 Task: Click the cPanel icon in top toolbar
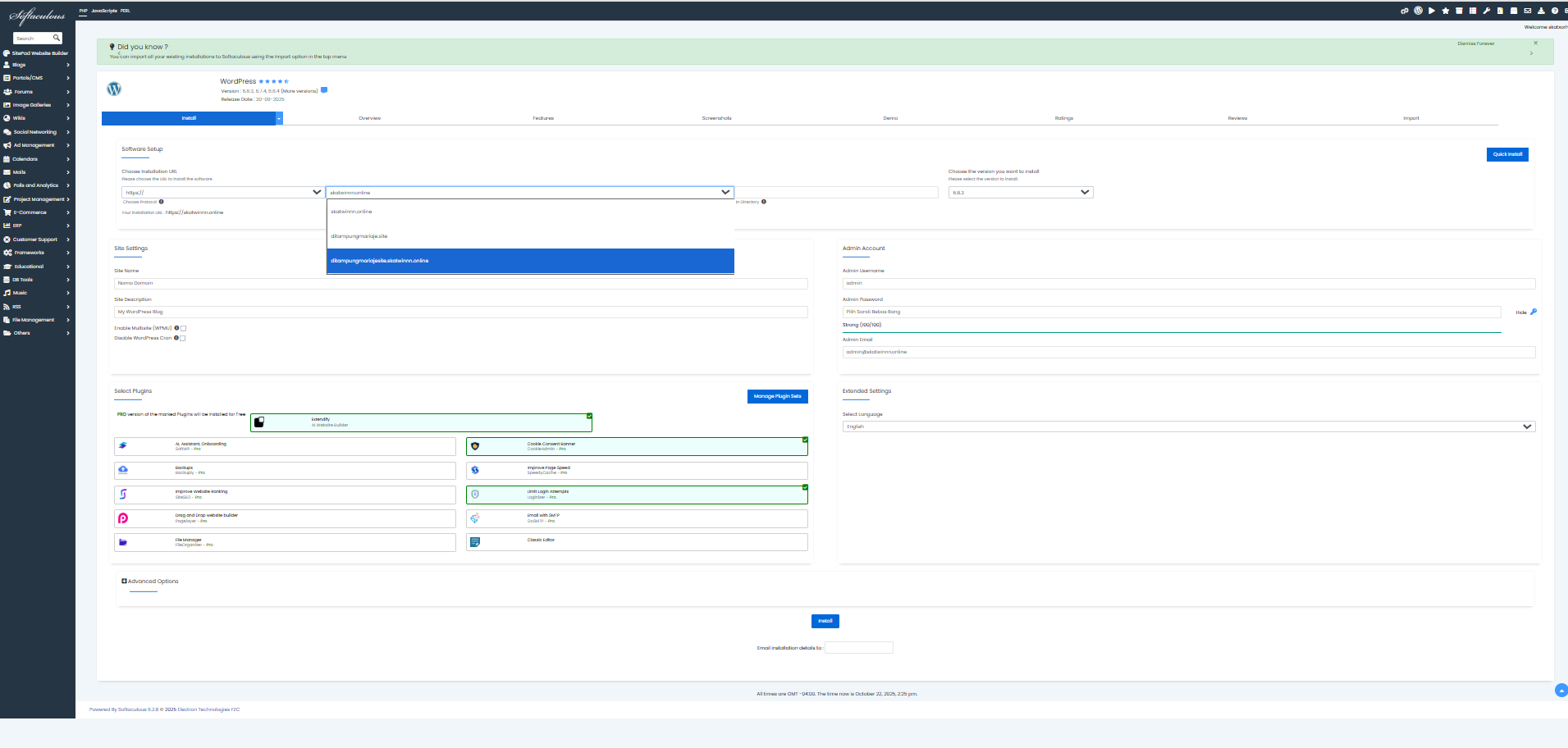(1404, 11)
